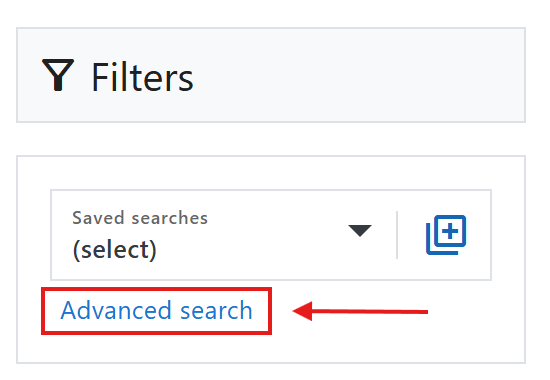Click the (select) placeholder value
The width and height of the screenshot is (550, 380).
click(x=114, y=250)
